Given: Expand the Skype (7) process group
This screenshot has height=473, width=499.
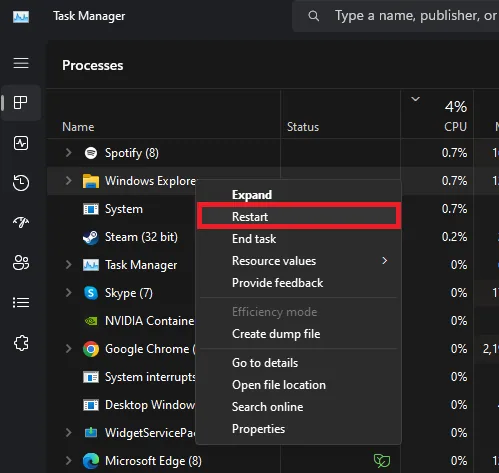Looking at the screenshot, I should (x=68, y=293).
